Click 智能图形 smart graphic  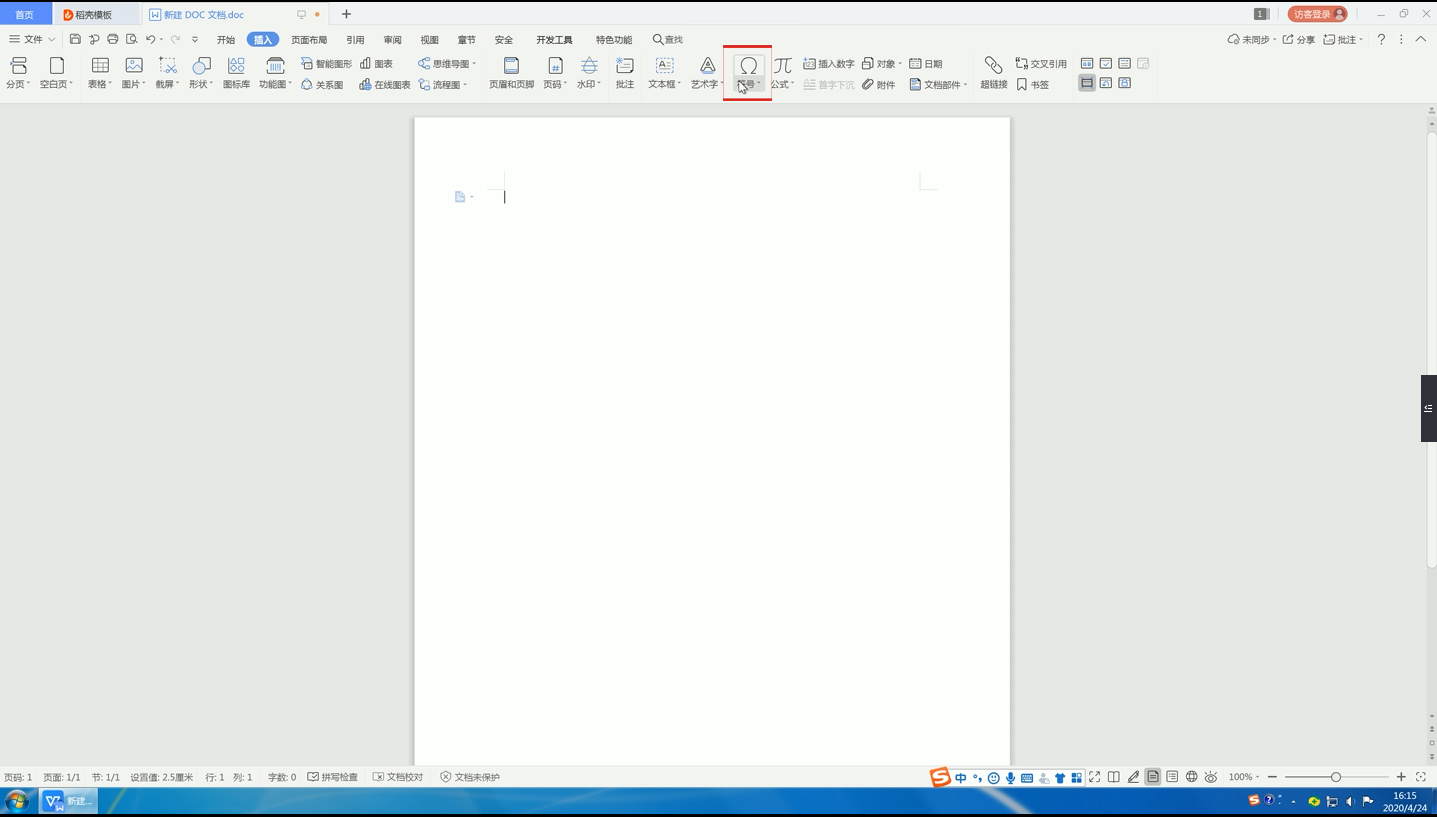[326, 64]
